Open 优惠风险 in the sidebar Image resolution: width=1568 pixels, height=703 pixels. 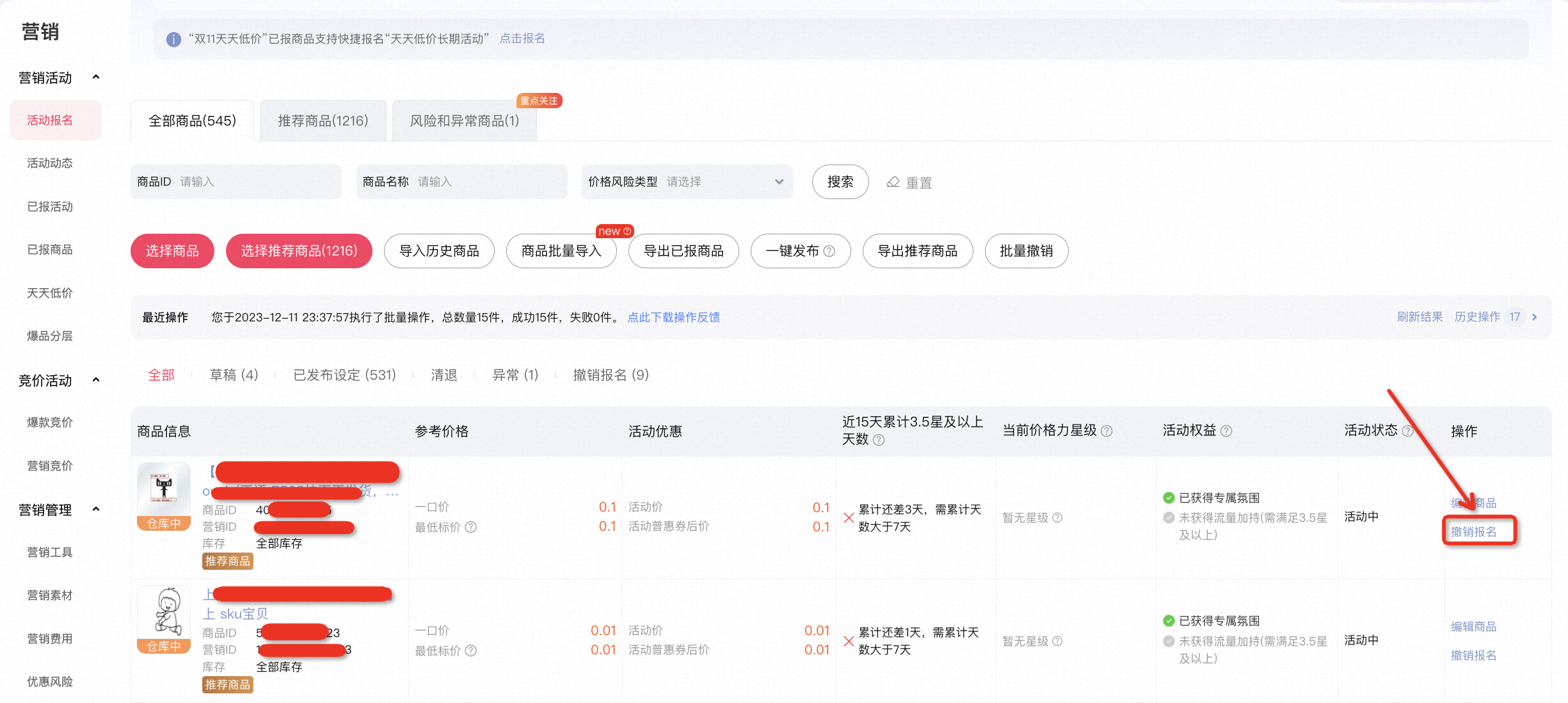pos(50,682)
